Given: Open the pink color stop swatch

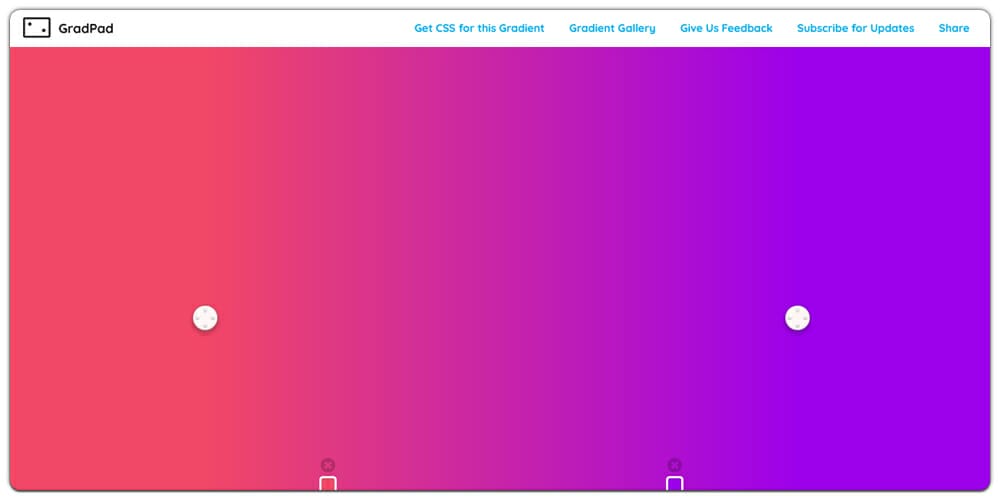Looking at the screenshot, I should click(x=328, y=484).
